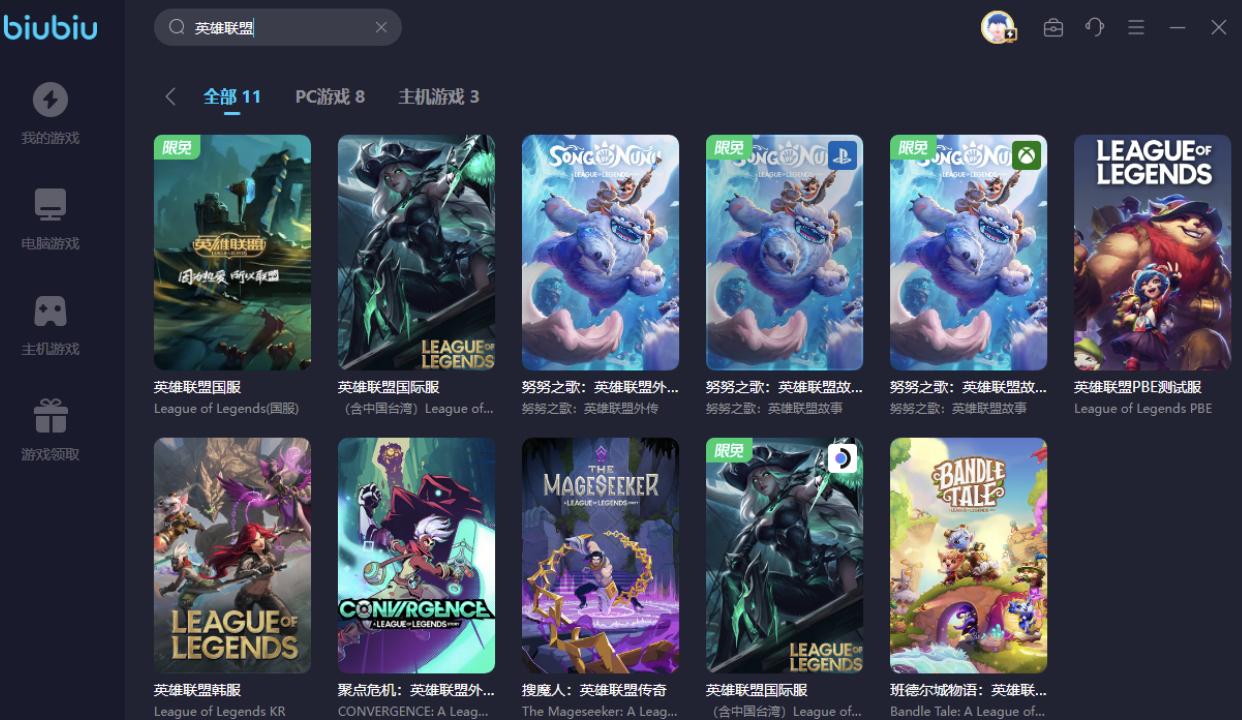1242x720 pixels.
Task: Click the 搜魔人：英雄联盟传奇 title link
Action: click(594, 690)
